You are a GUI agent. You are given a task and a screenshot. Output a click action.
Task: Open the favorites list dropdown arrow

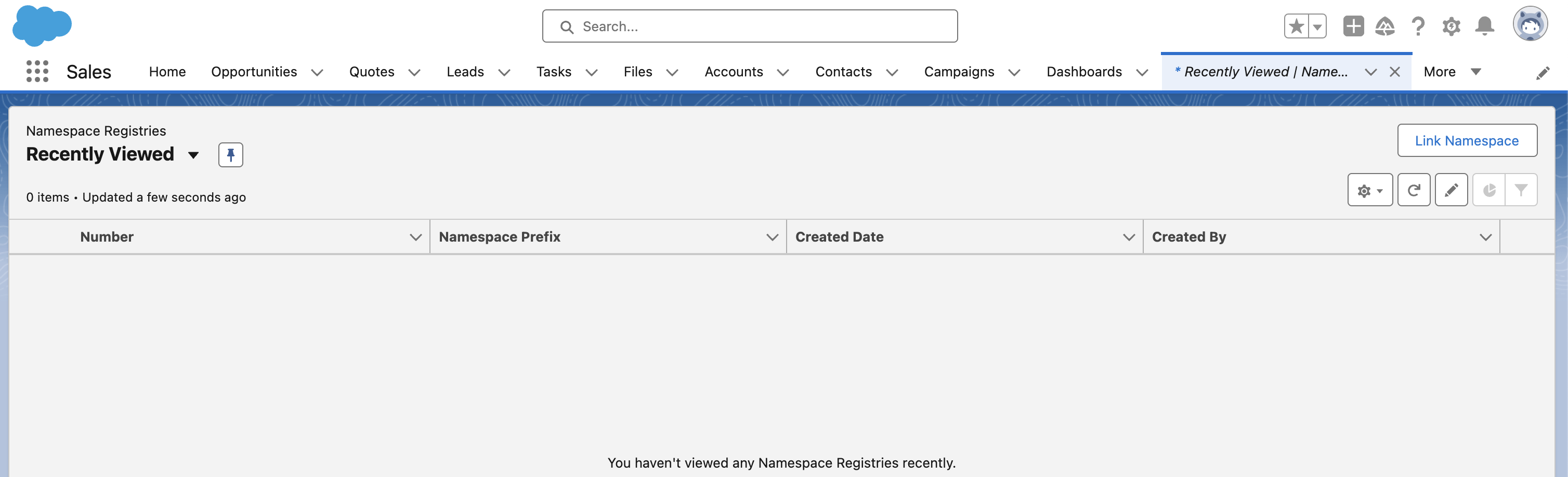click(x=1317, y=26)
